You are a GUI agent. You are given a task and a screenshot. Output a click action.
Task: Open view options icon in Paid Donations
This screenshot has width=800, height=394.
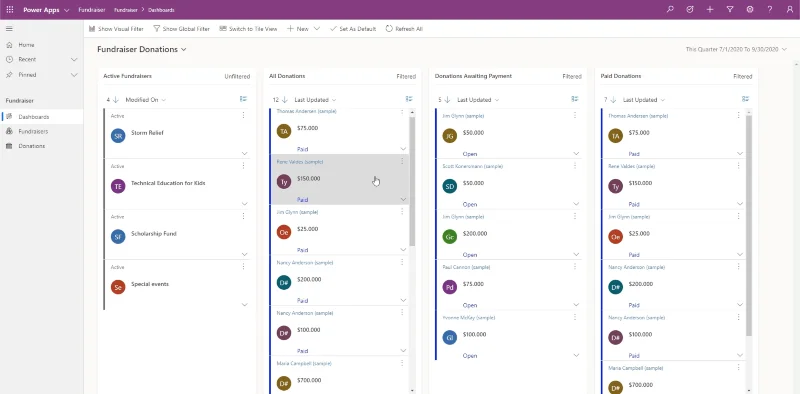pyautogui.click(x=745, y=99)
